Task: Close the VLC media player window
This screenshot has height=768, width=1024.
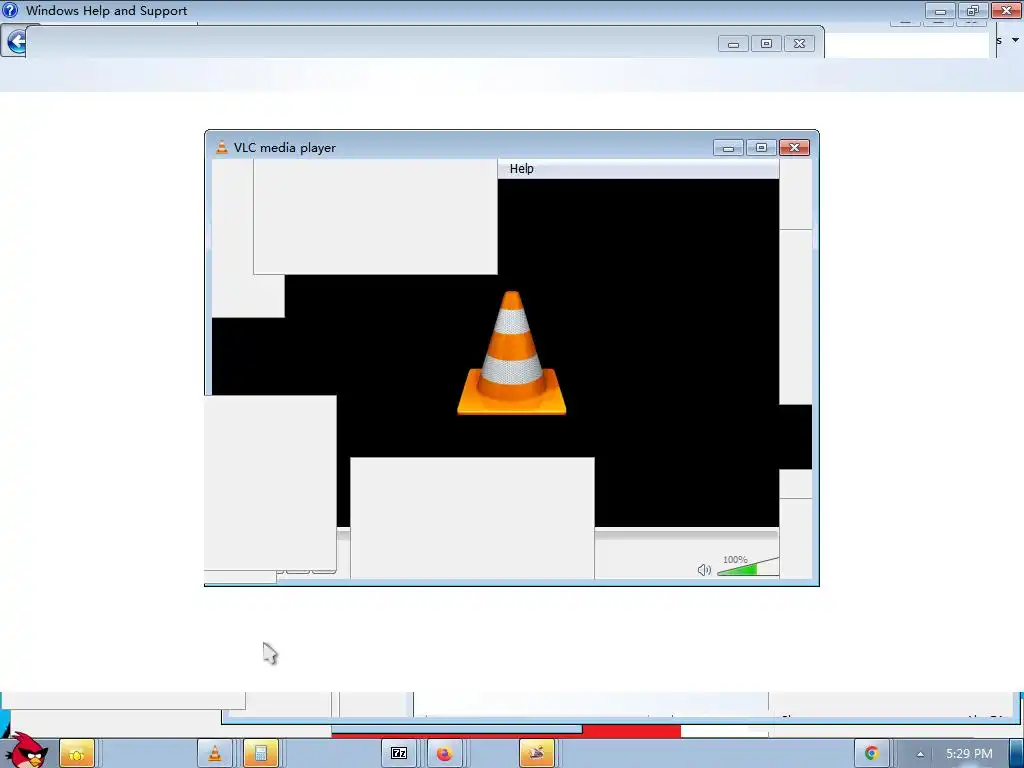Action: pos(794,148)
